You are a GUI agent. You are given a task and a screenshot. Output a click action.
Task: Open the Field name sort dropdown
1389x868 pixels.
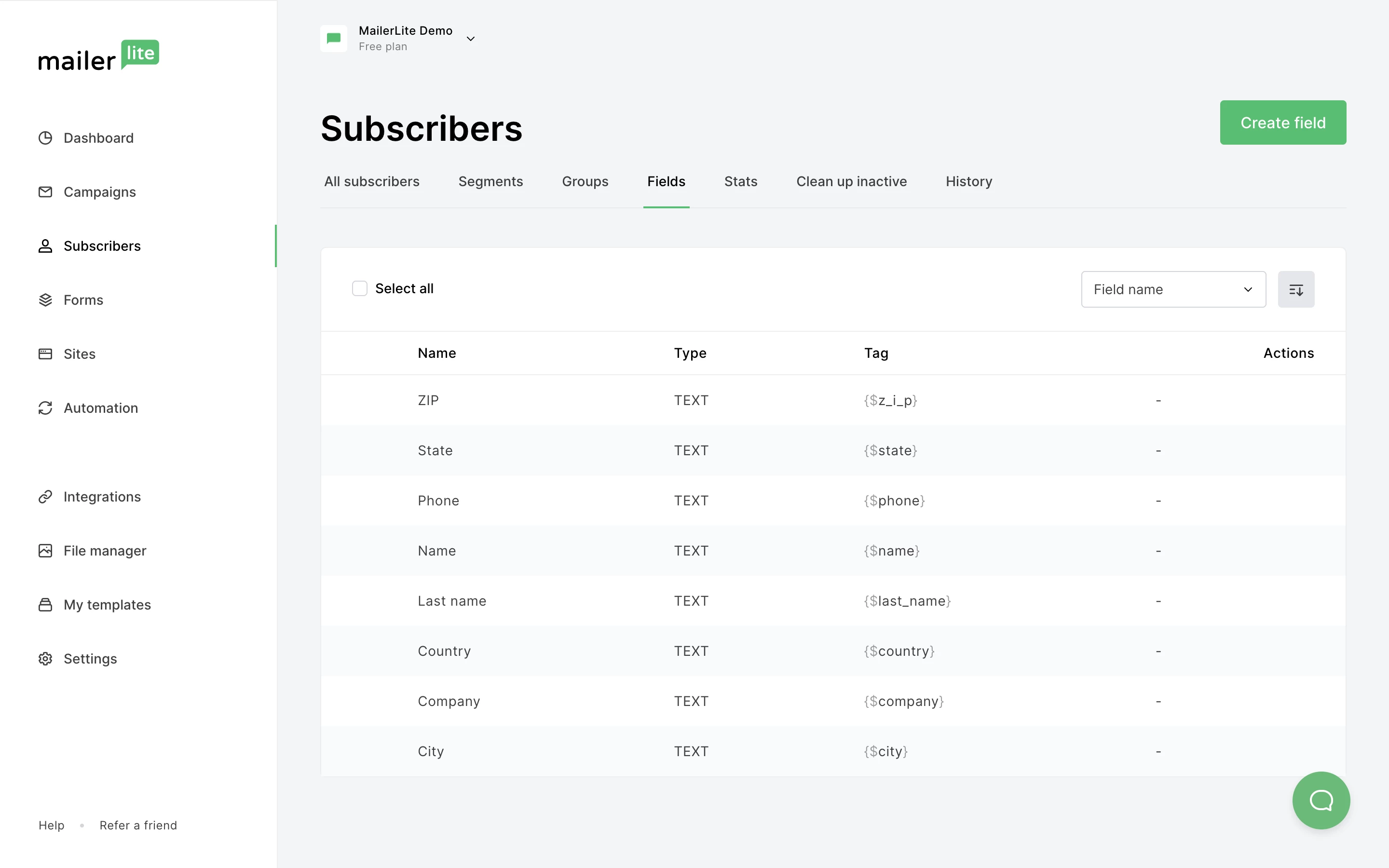pyautogui.click(x=1173, y=289)
